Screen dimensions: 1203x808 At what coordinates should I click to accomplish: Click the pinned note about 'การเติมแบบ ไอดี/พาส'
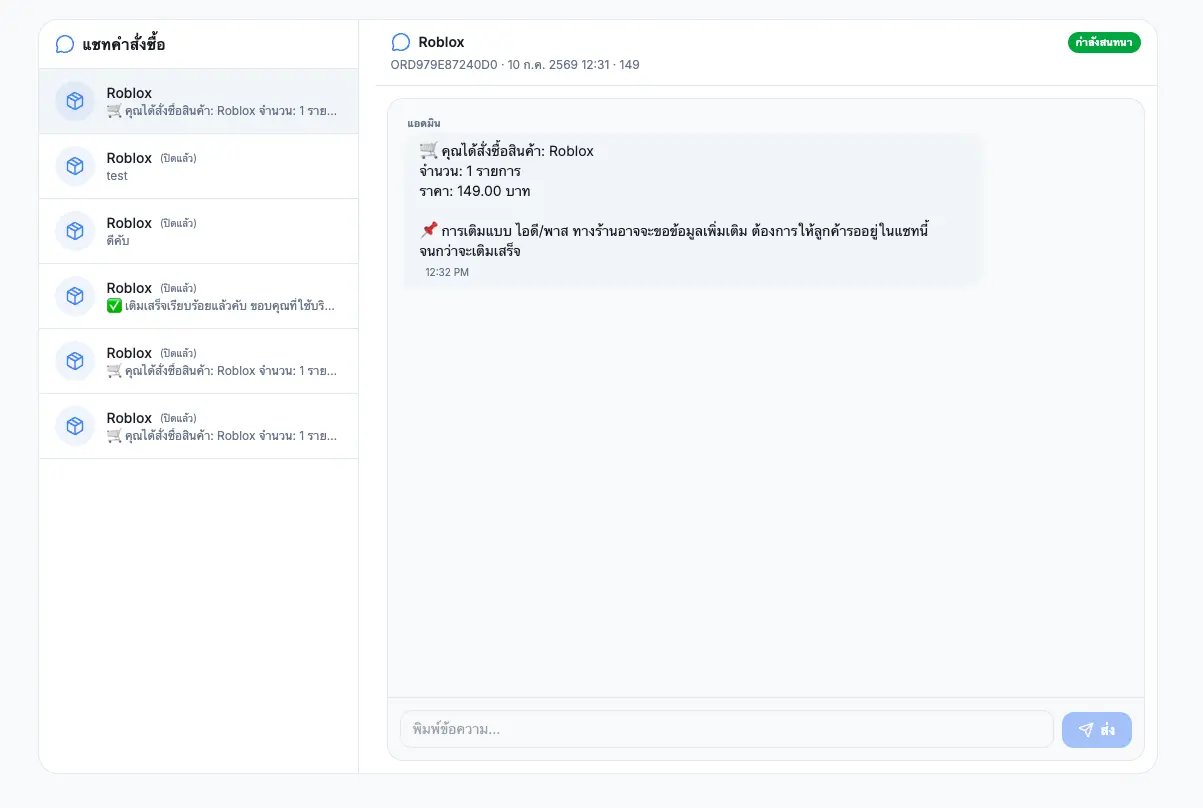pyautogui.click(x=675, y=241)
